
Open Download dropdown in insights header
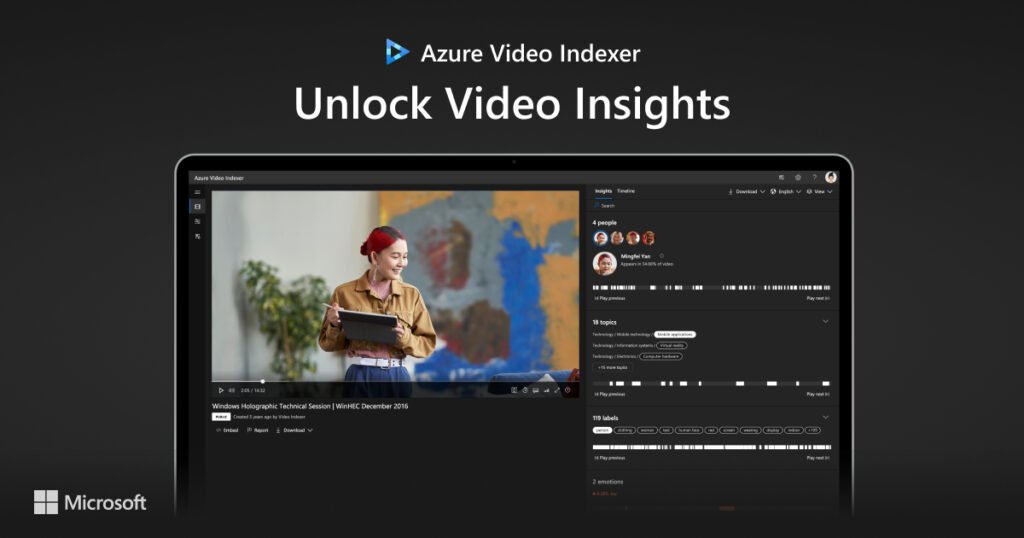coord(746,192)
